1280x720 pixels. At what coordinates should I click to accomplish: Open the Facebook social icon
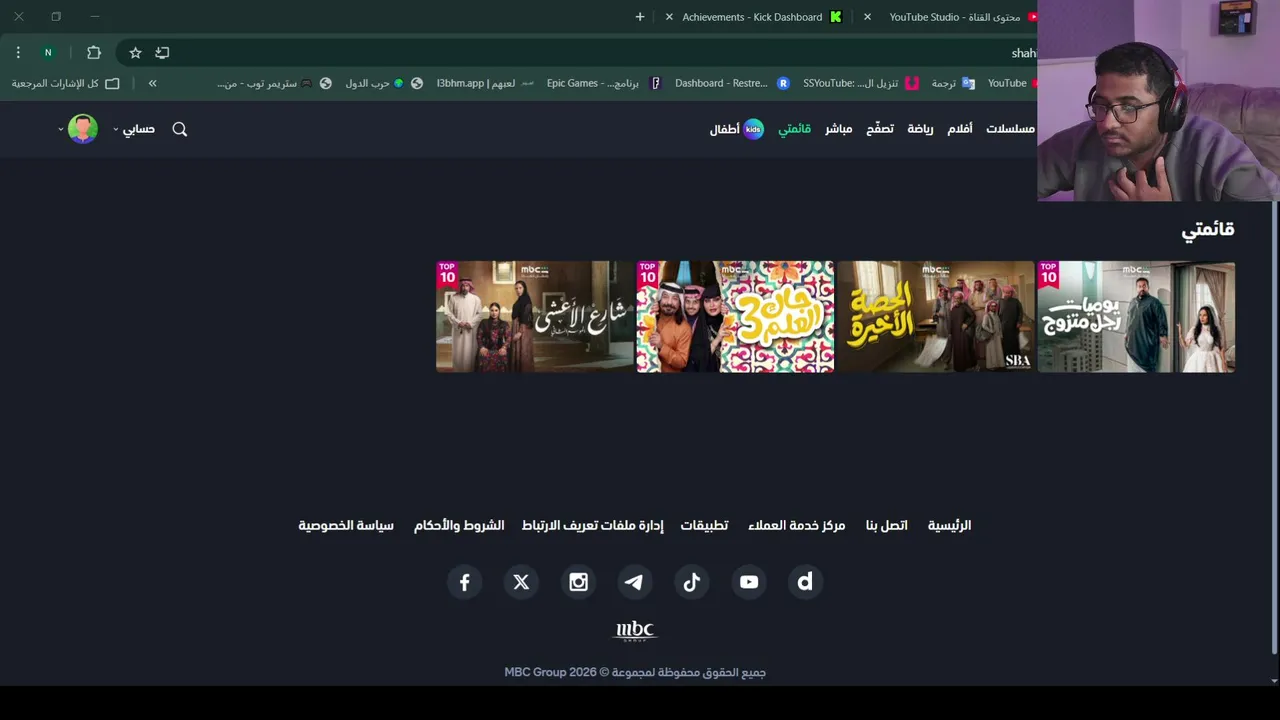click(465, 582)
